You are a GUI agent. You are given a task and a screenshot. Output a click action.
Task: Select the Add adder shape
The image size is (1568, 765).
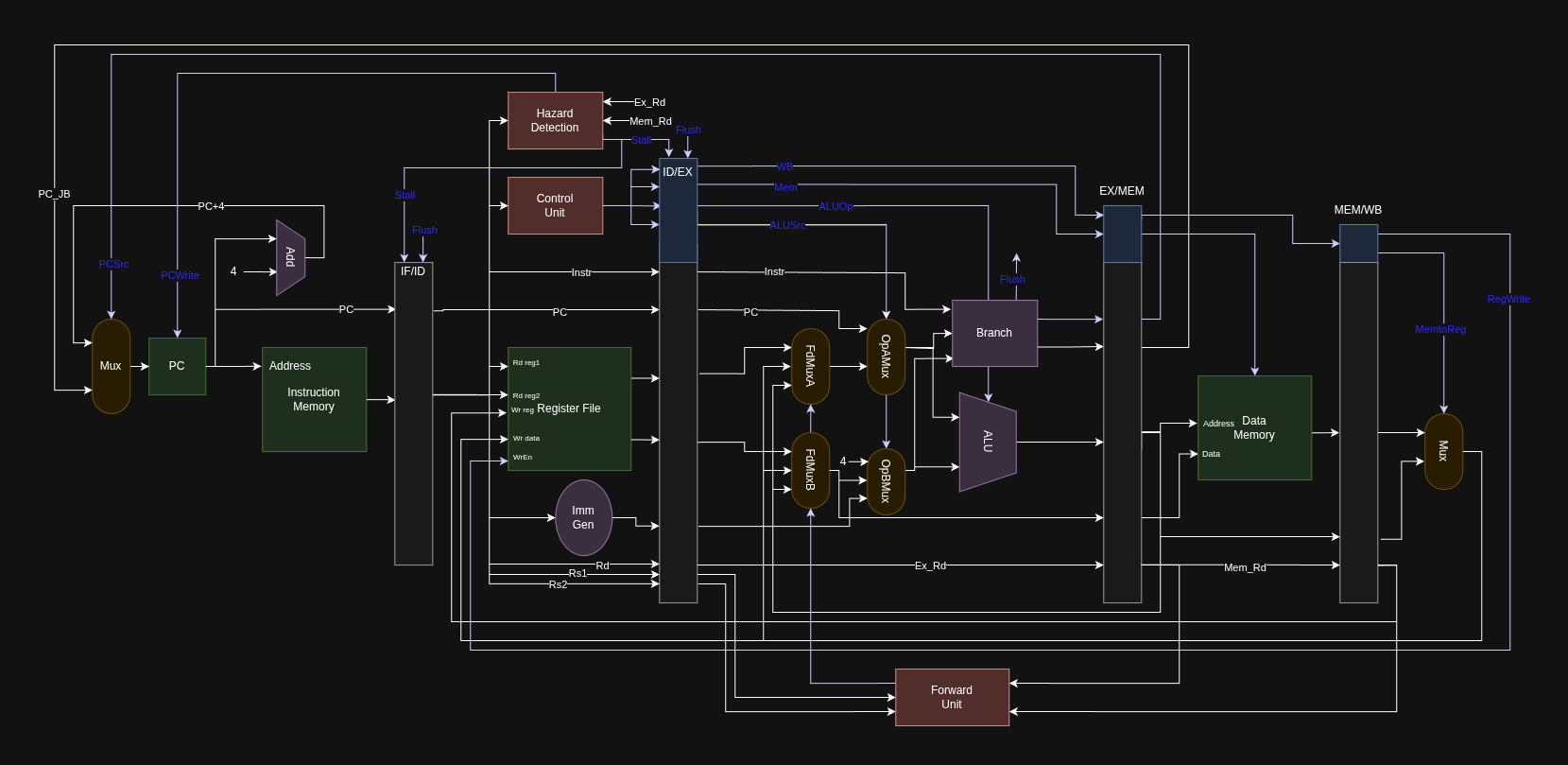click(x=290, y=257)
